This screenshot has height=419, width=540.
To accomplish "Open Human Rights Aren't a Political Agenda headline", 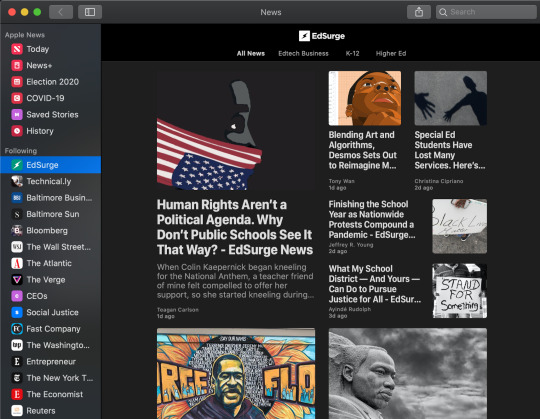I will [235, 227].
